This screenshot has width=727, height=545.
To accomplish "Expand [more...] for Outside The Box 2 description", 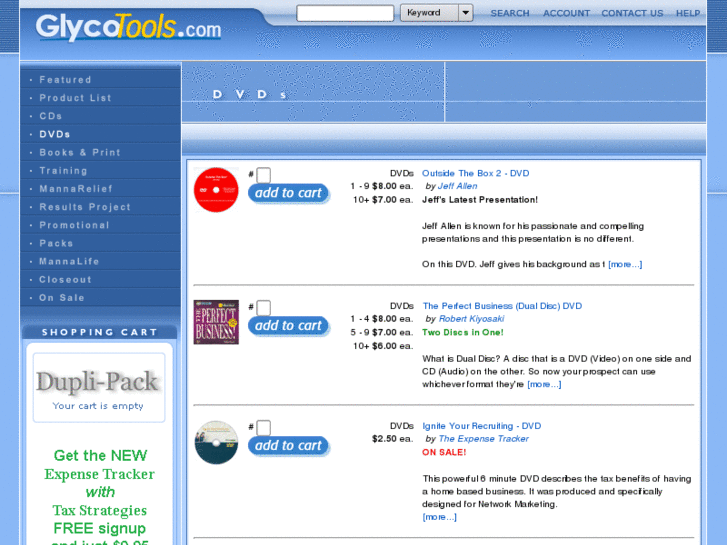I will tap(625, 264).
